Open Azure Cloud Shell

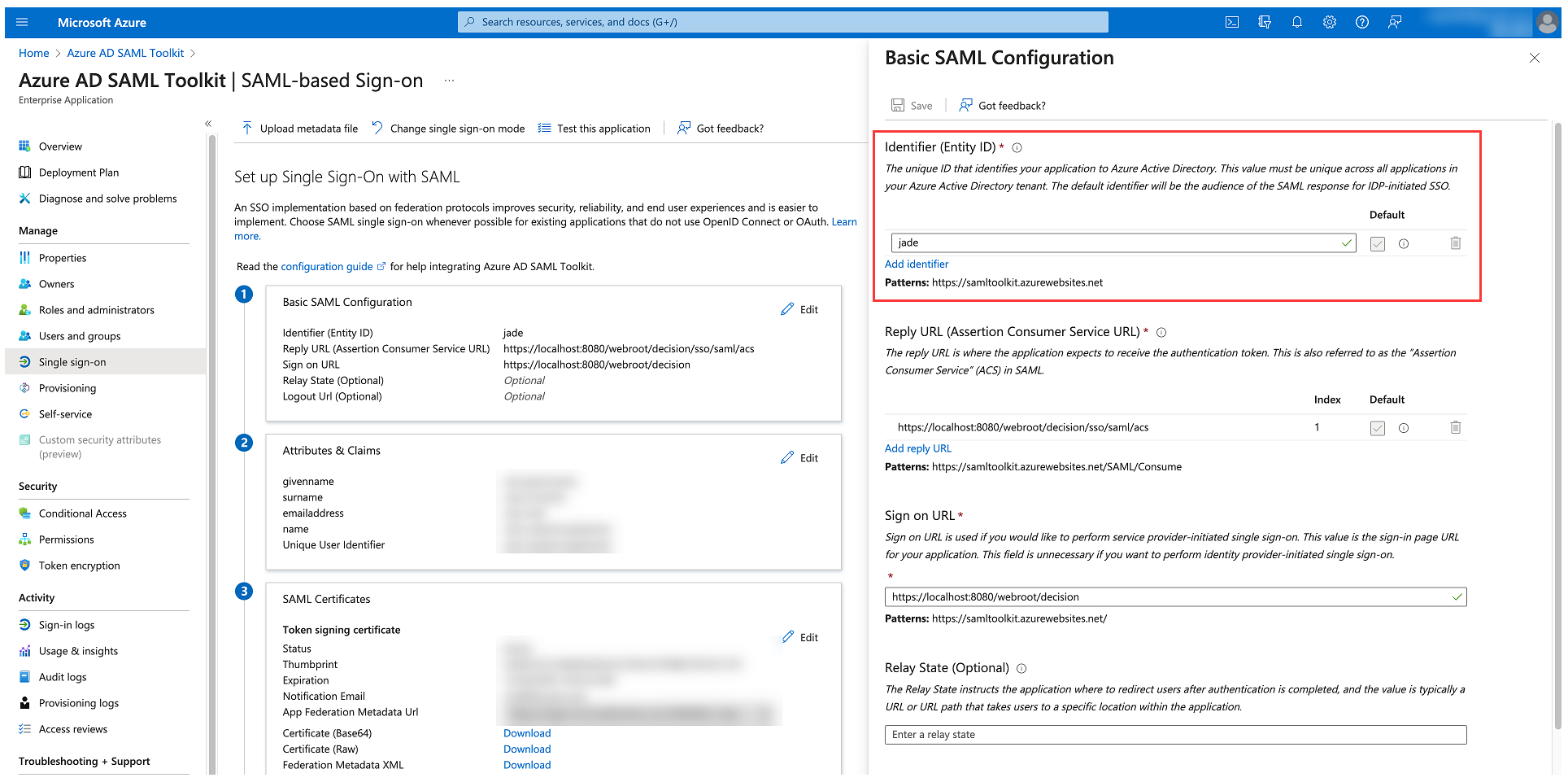1232,22
